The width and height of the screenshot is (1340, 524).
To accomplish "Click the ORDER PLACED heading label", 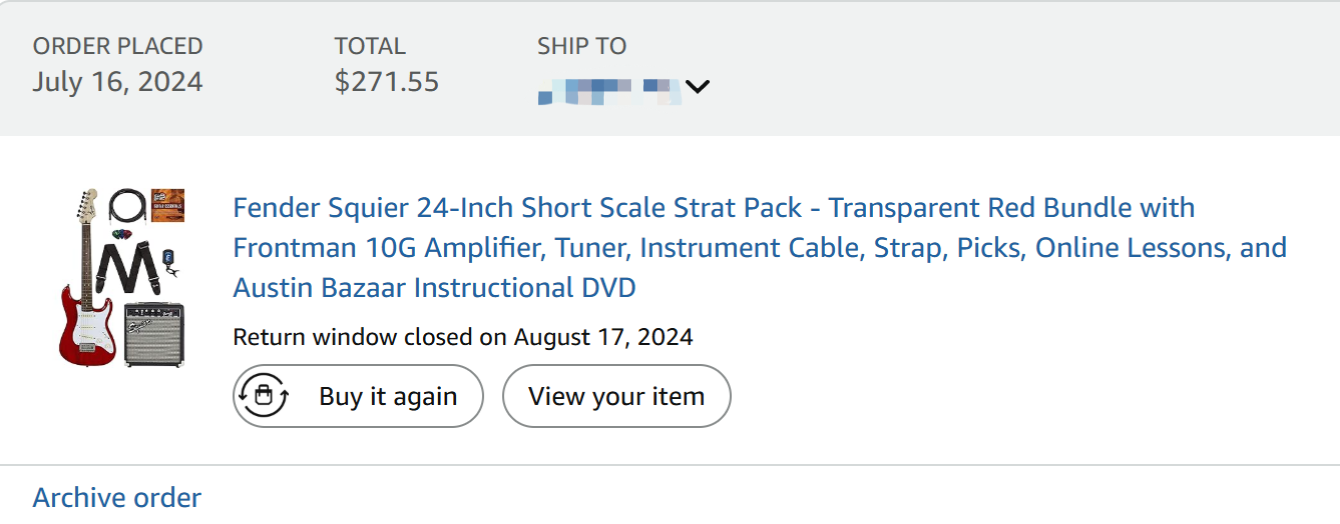I will click(117, 46).
